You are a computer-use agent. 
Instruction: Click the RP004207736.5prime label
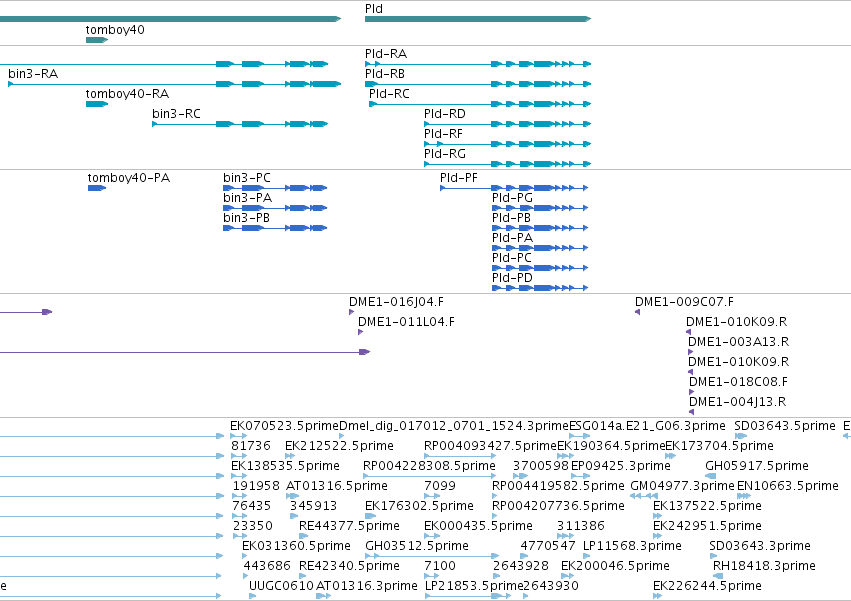tap(558, 507)
